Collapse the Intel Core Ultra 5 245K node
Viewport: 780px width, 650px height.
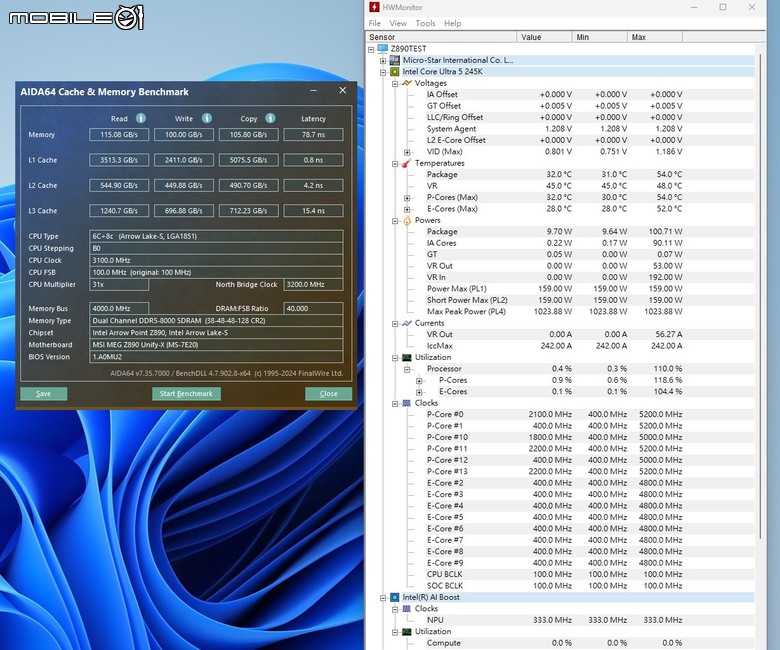(x=383, y=72)
